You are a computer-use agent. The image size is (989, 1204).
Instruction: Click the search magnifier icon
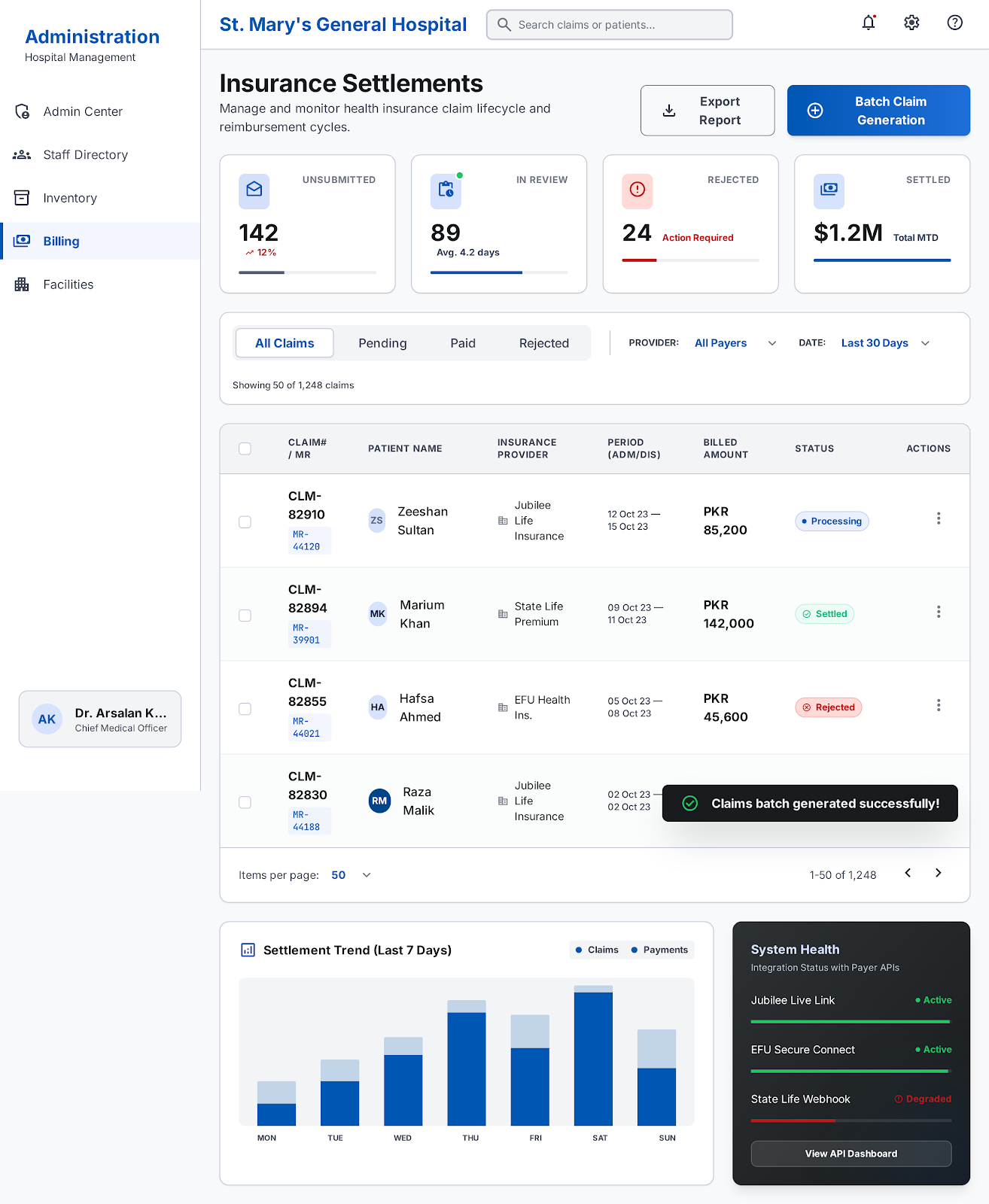504,25
